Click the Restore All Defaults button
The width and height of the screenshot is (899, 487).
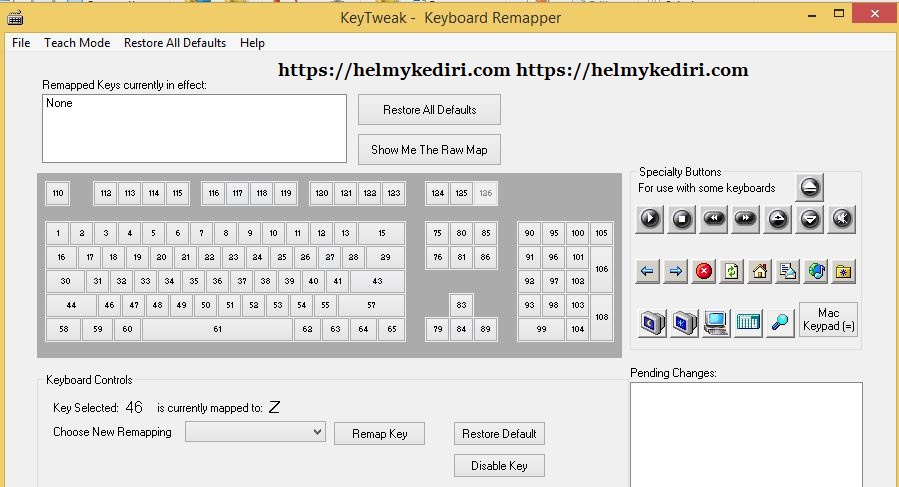pyautogui.click(x=429, y=110)
